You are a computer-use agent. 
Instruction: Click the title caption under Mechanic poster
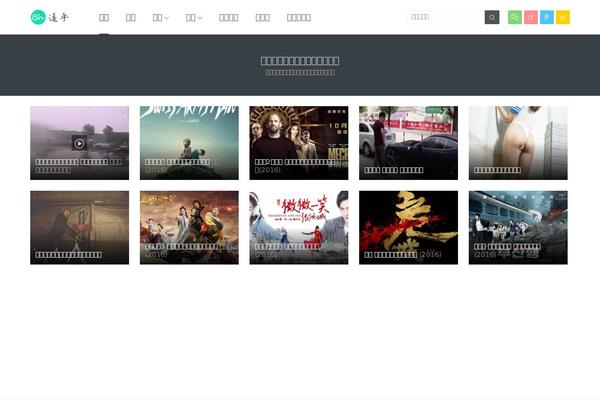[295, 166]
